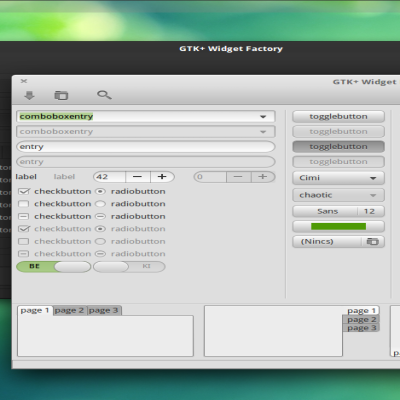Screen dimensions: 400x400
Task: Click the disabled entry text field
Action: pos(146,162)
